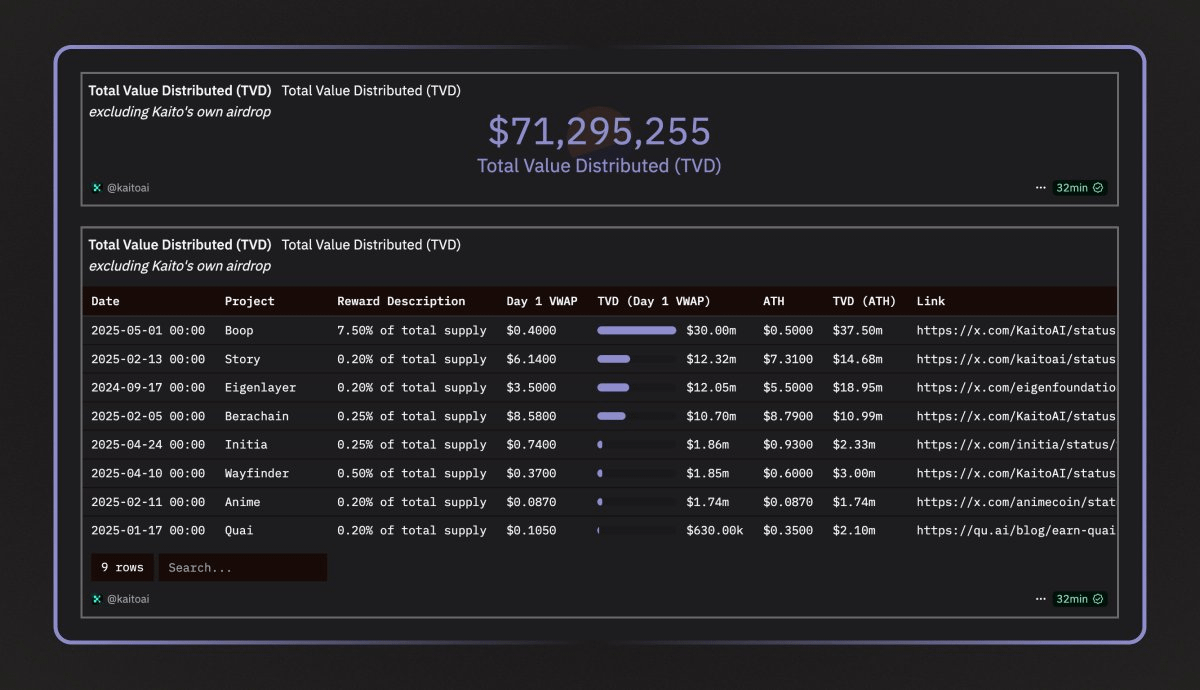Open the three-dots menu on the table panel
The height and width of the screenshot is (690, 1200).
[x=1041, y=599]
